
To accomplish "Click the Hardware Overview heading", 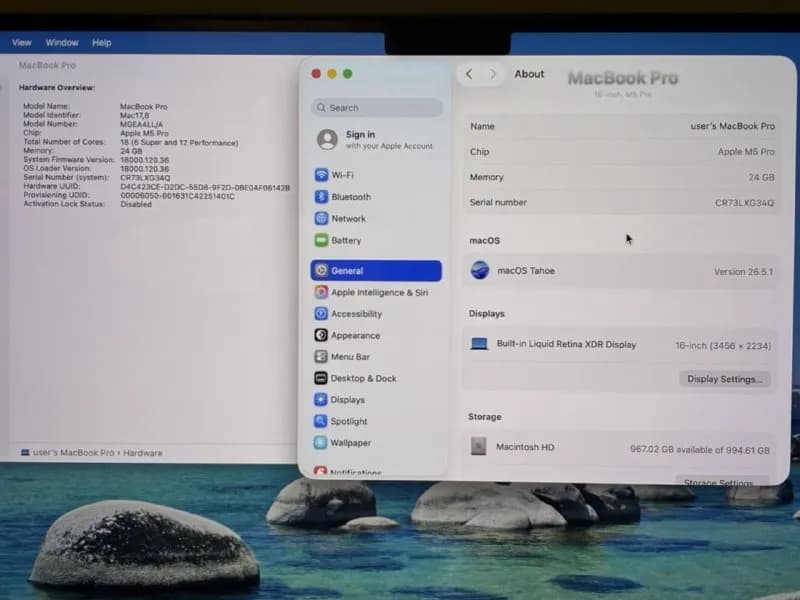I will pyautogui.click(x=57, y=87).
